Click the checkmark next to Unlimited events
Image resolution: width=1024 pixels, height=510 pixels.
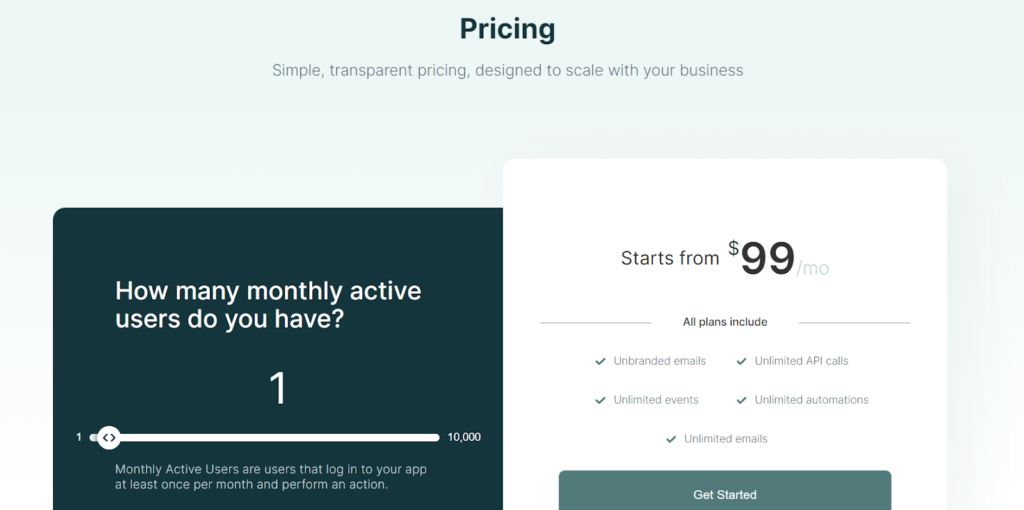(x=601, y=400)
